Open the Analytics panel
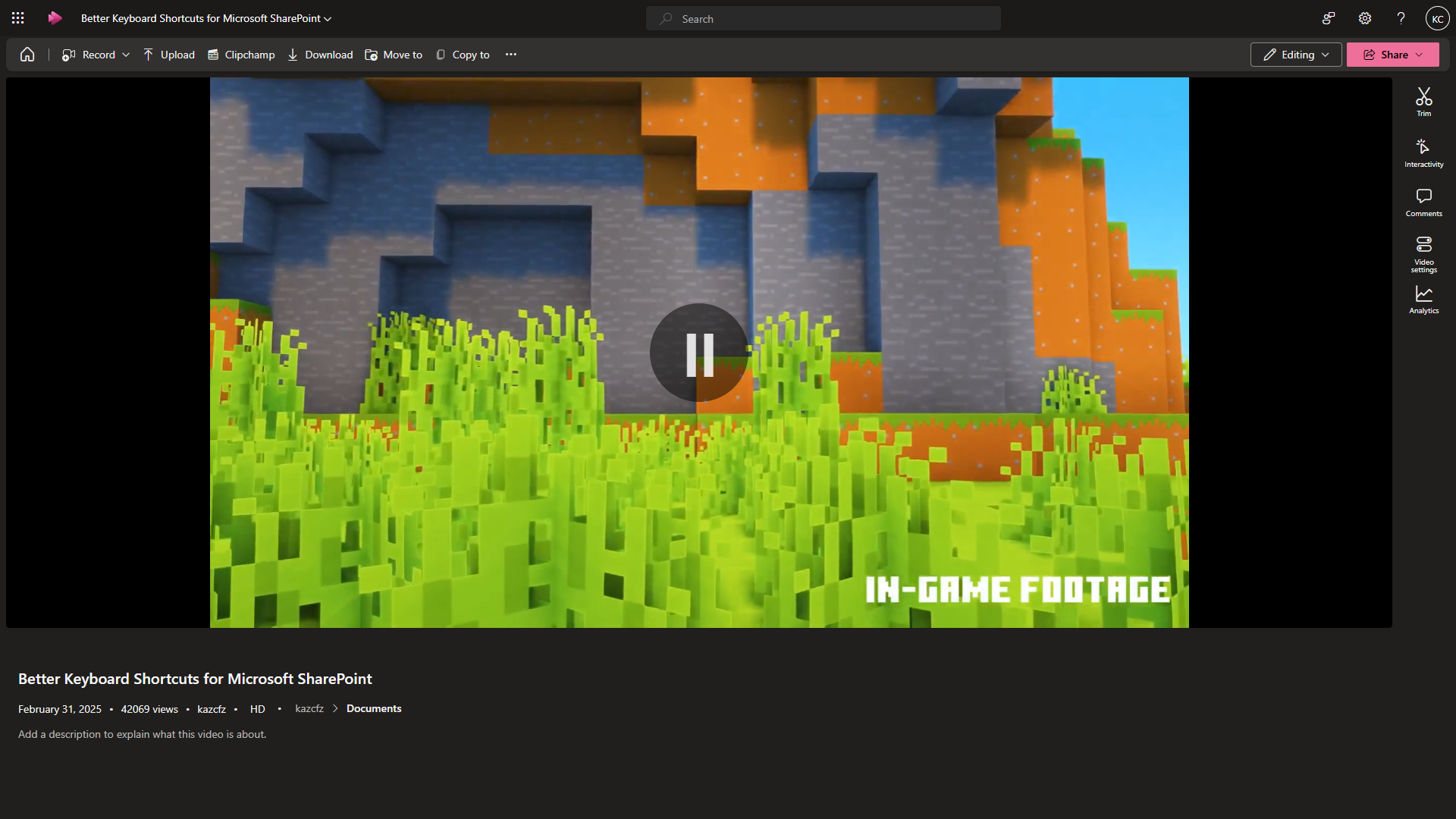 [1423, 300]
